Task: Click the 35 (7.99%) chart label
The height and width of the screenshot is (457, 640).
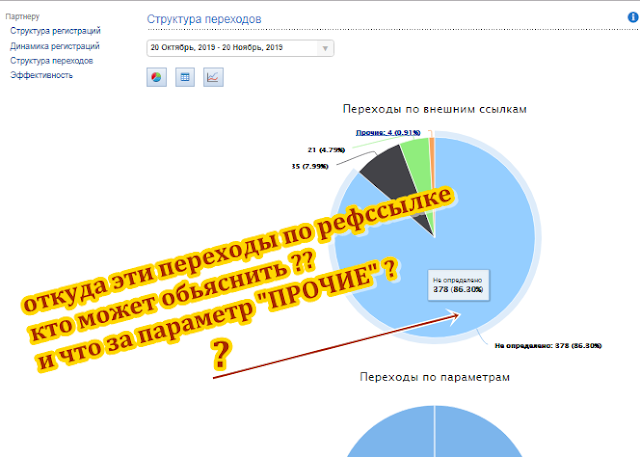Action: pyautogui.click(x=310, y=166)
